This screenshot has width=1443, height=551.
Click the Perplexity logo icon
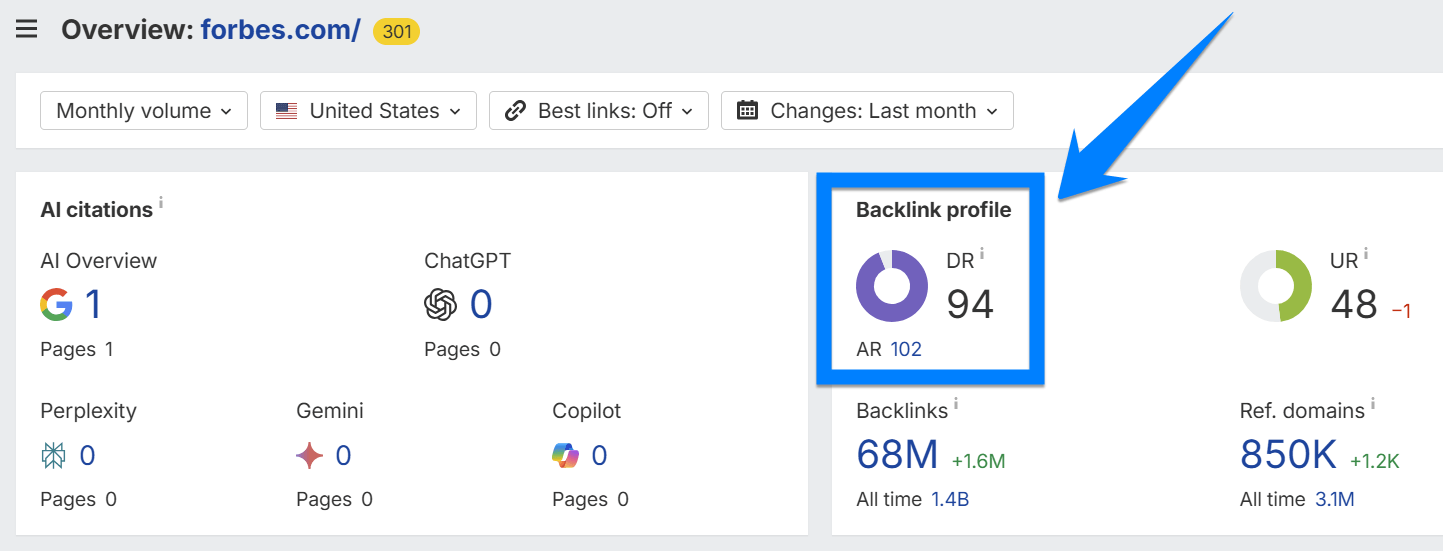[53, 456]
